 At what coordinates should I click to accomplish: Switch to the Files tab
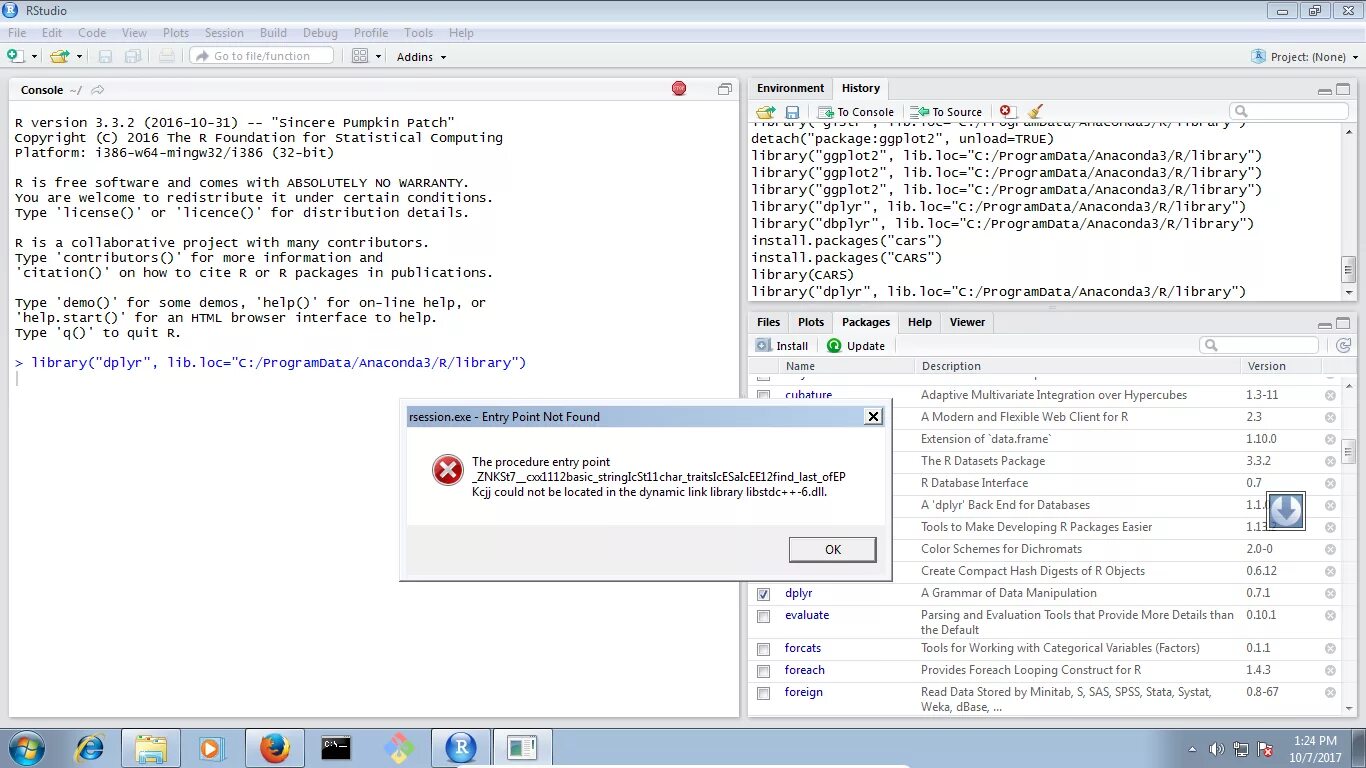[x=769, y=322]
